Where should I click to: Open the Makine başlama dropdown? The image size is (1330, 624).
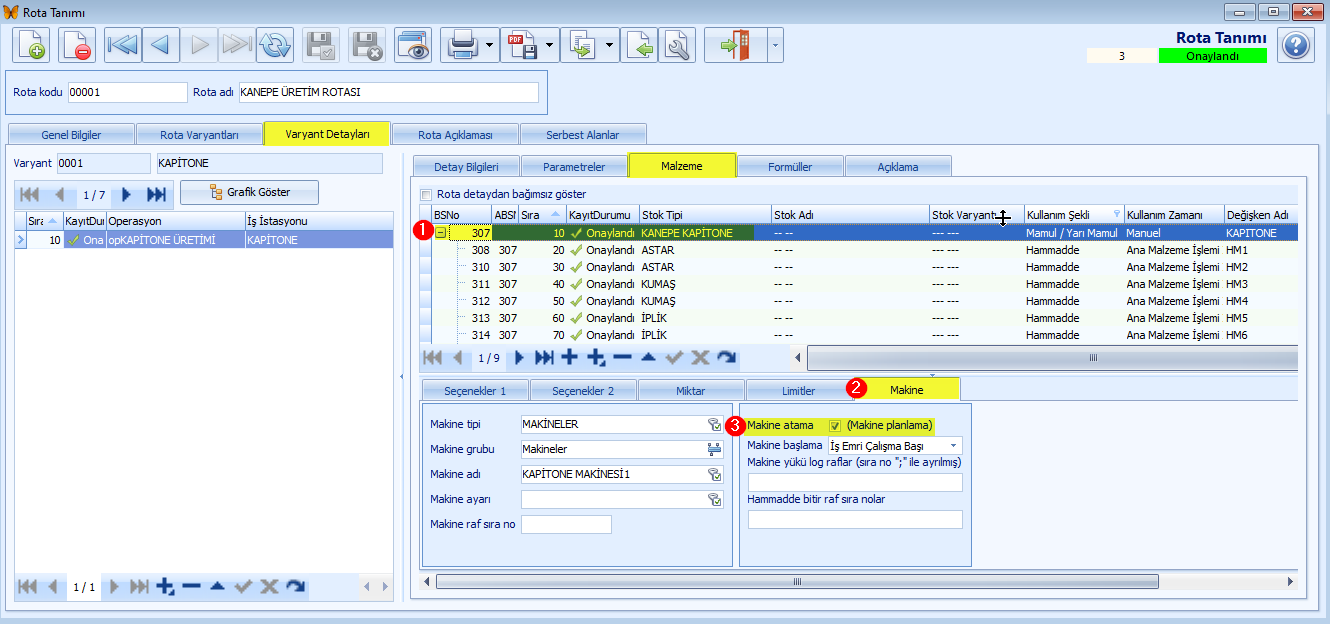(x=954, y=445)
